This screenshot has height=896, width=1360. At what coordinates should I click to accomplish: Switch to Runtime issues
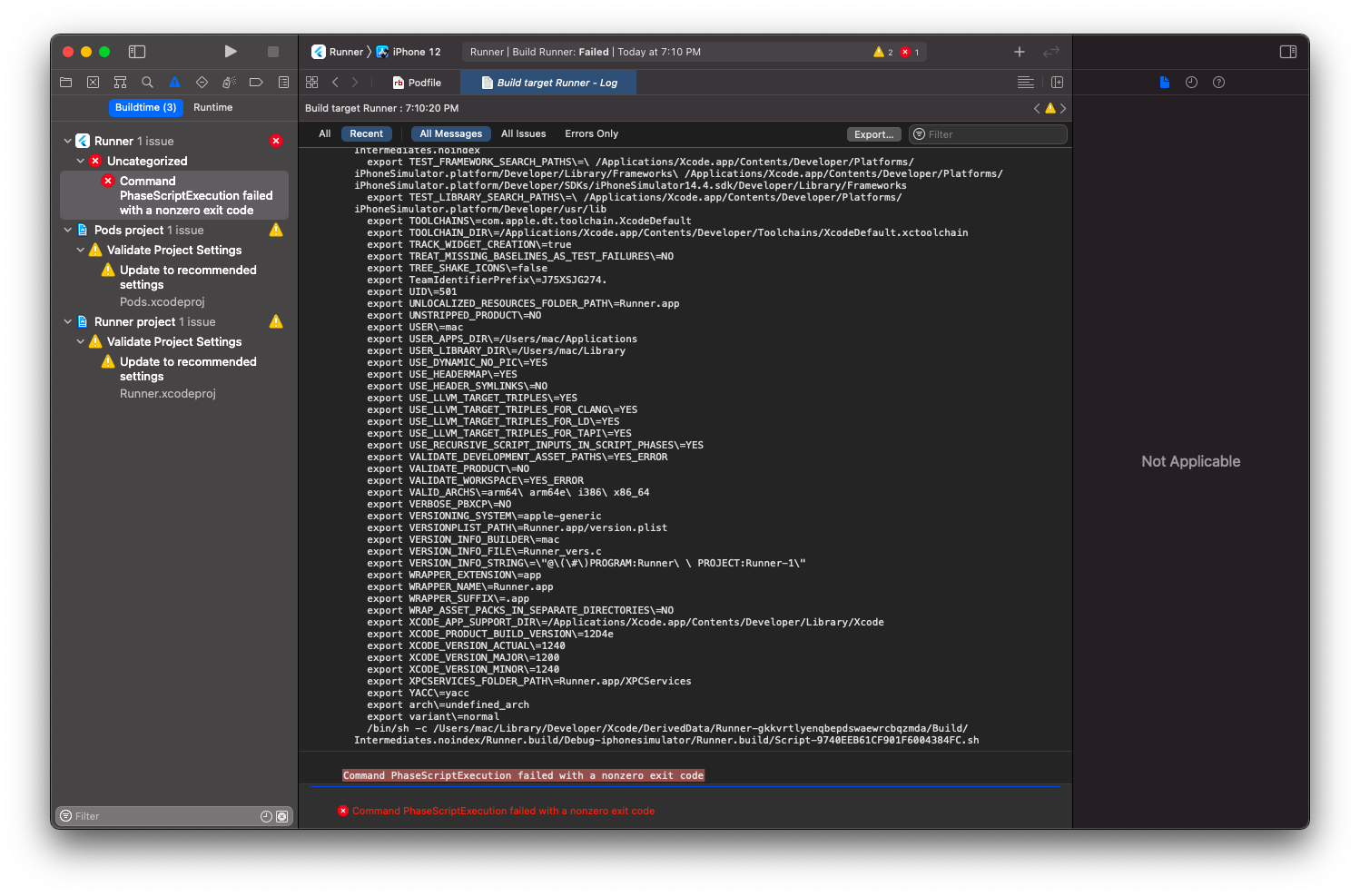point(212,107)
